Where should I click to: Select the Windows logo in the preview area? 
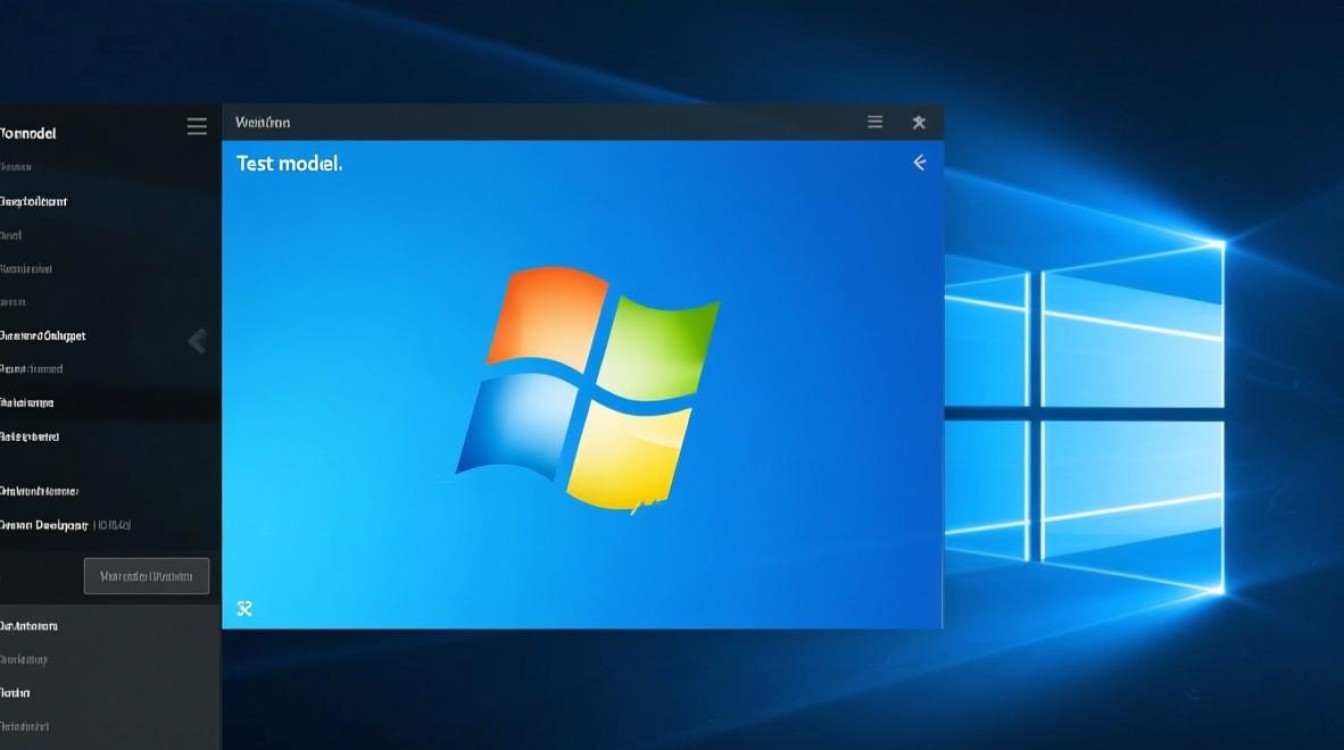[590, 390]
